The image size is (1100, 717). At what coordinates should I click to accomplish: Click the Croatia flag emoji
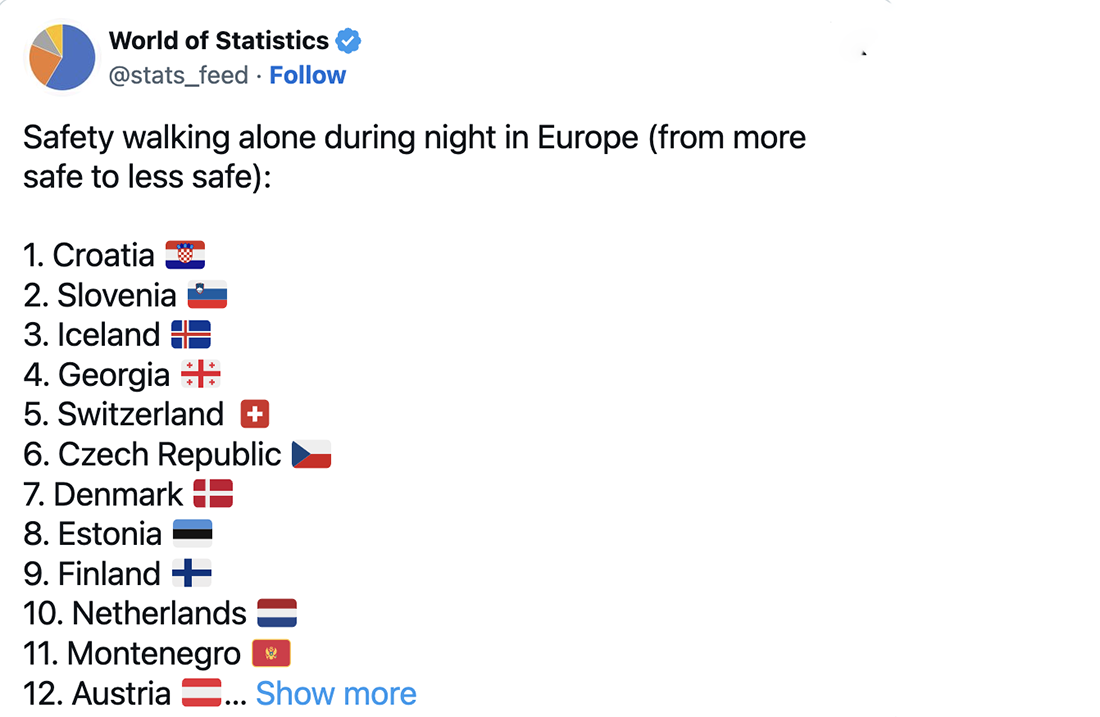185,255
